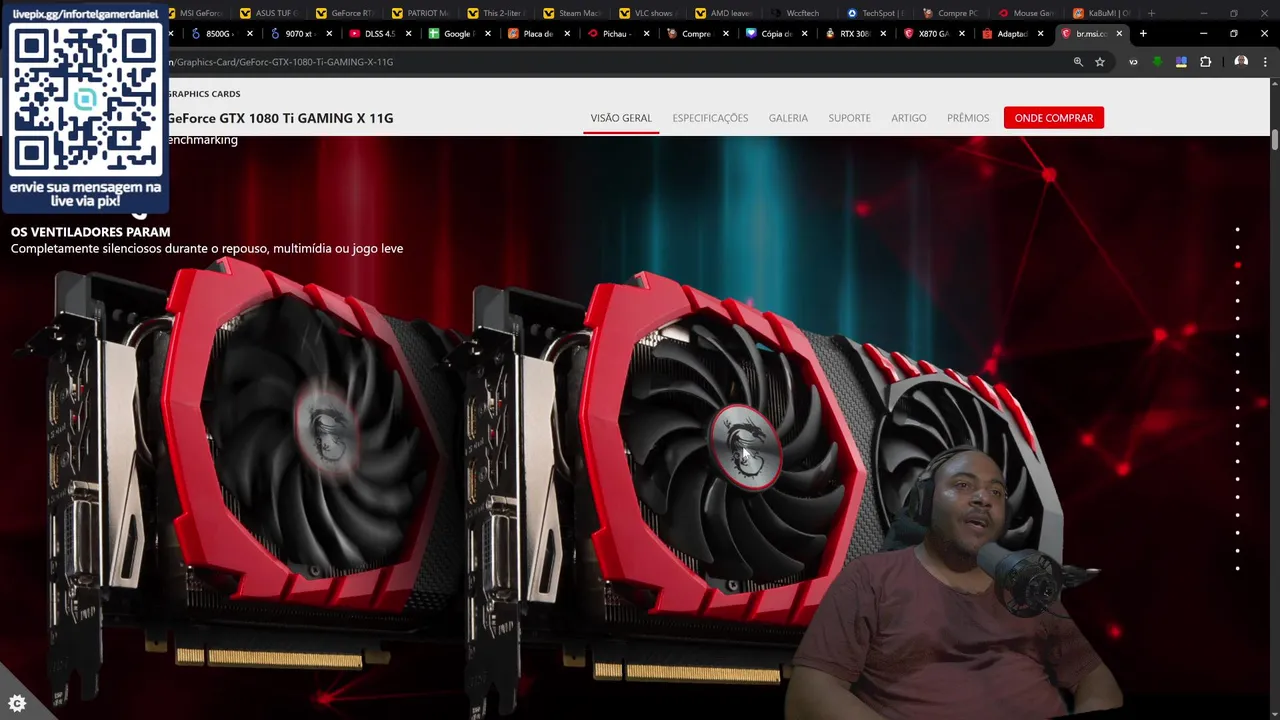Bookmark this page with the star icon
The image size is (1280, 720).
click(1100, 62)
